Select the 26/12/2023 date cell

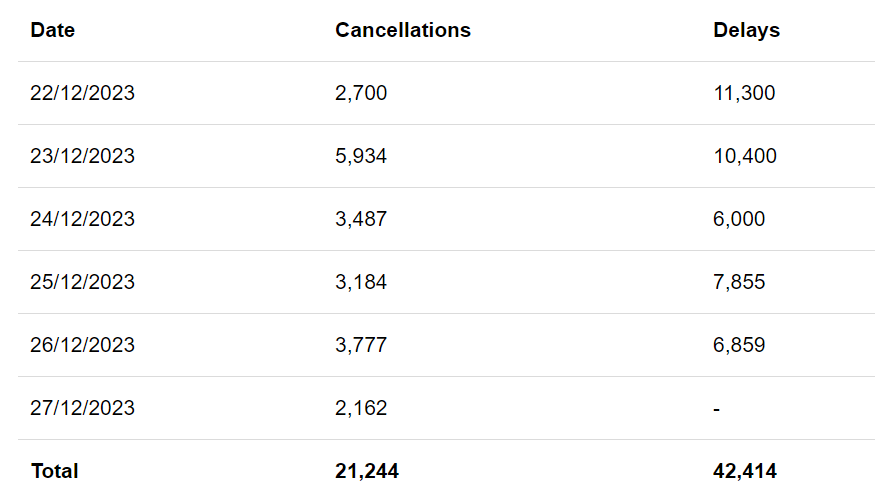click(83, 345)
